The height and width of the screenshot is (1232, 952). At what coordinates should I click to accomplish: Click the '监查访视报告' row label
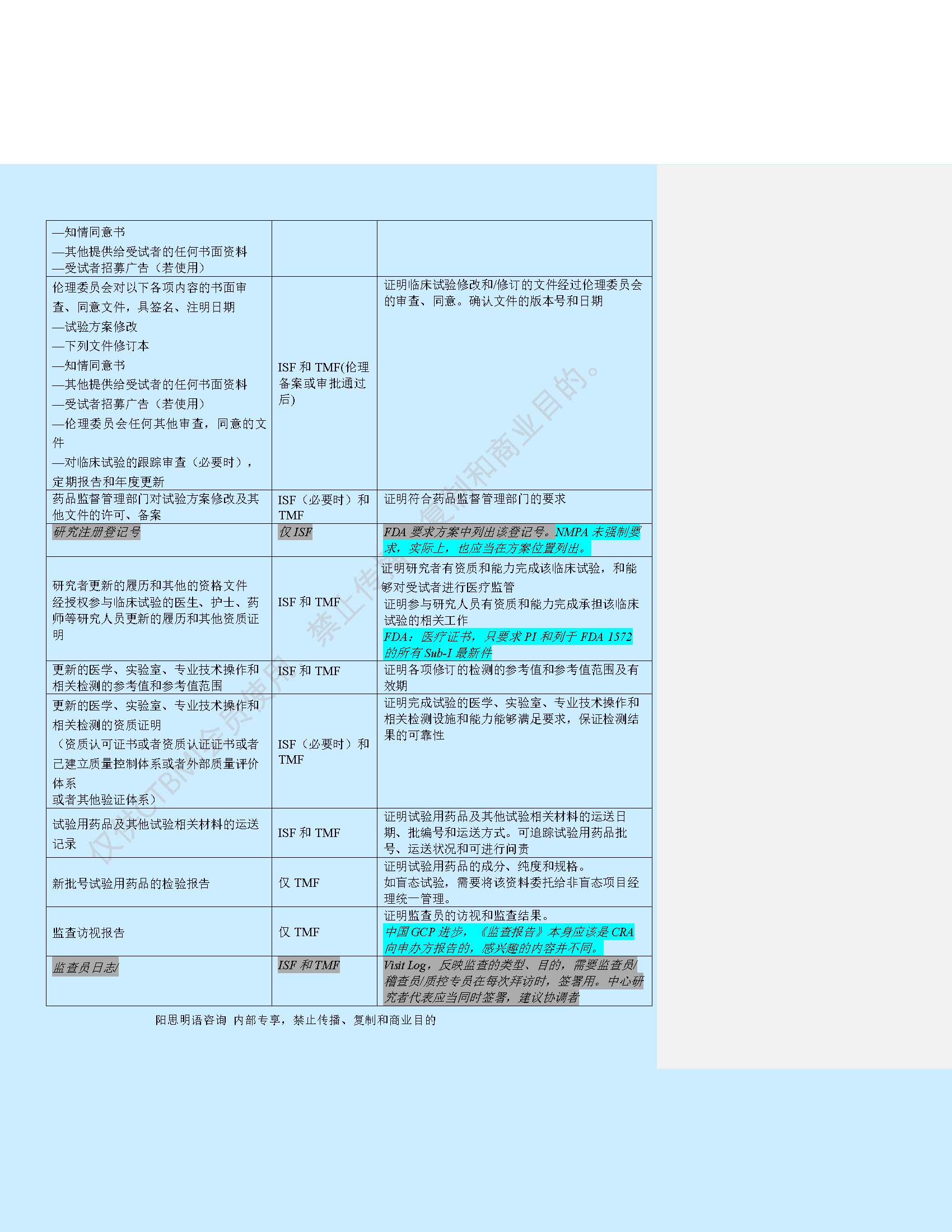(x=88, y=932)
